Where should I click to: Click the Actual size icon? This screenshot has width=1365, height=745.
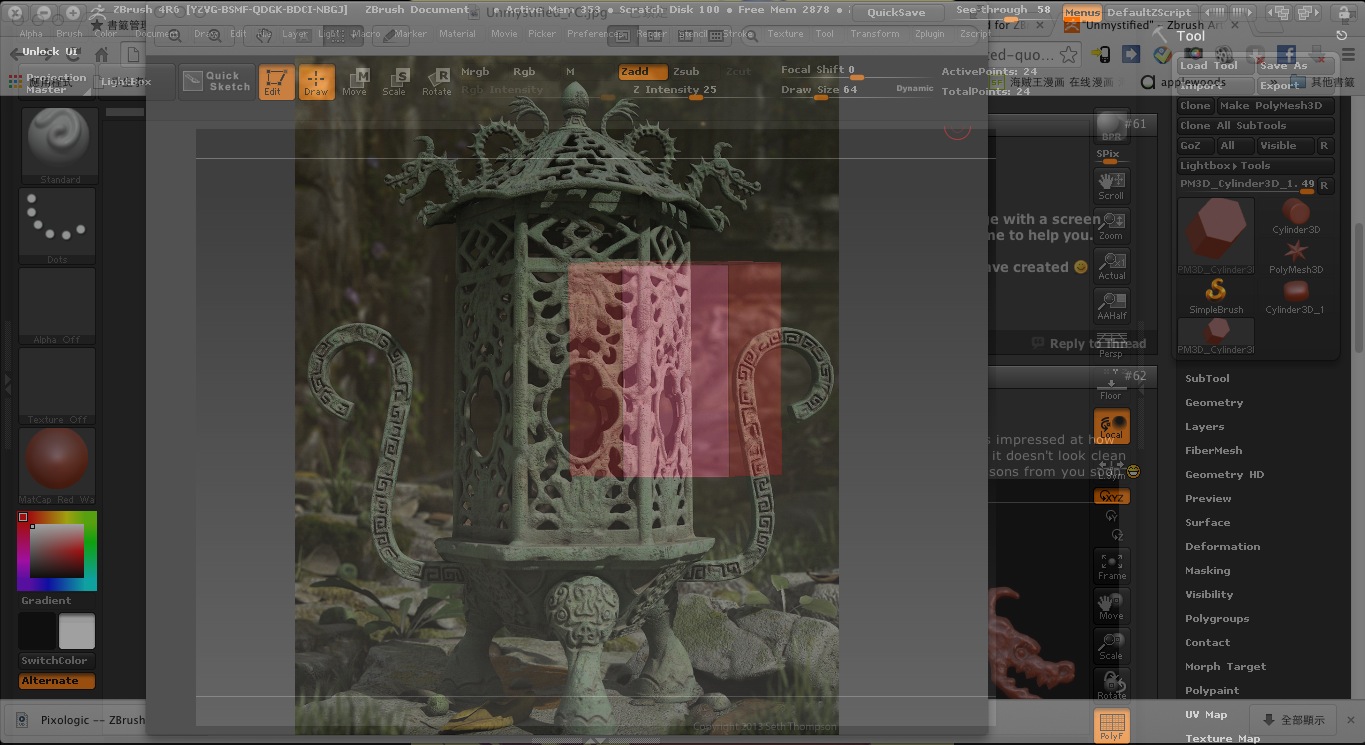pos(1111,265)
